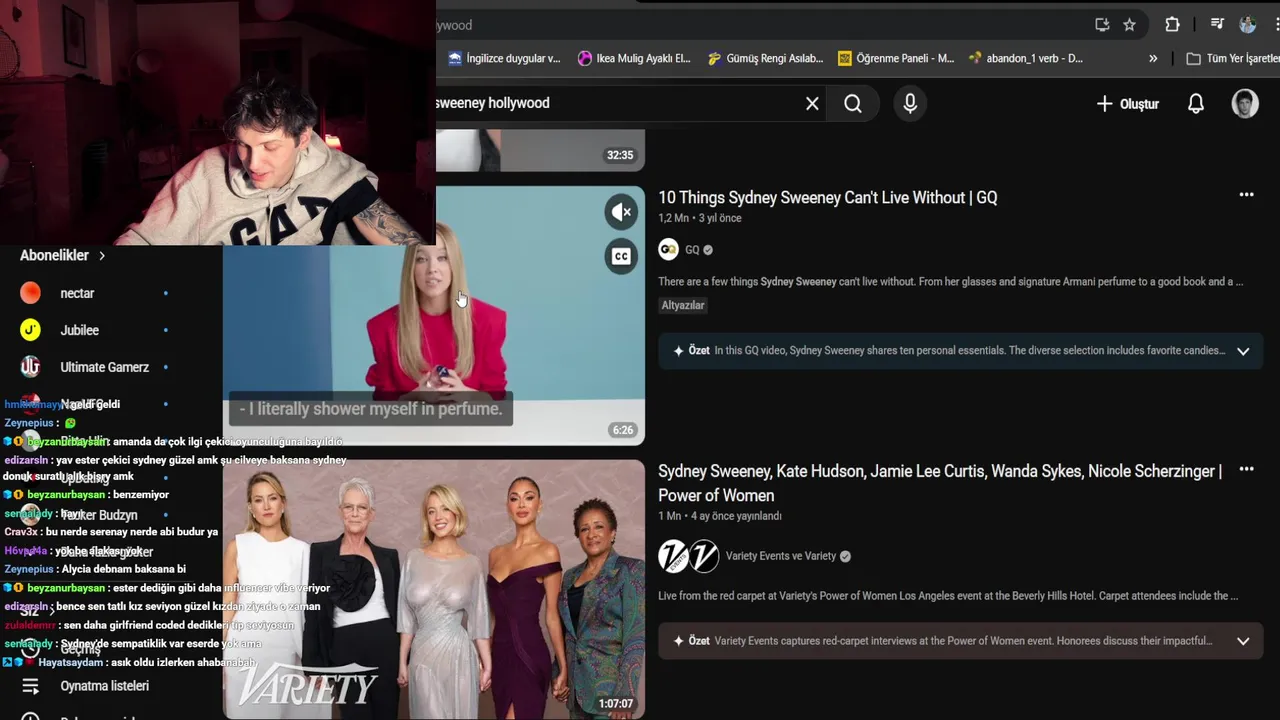Screen dimensions: 1280x720
Task: Open the partially visible 32:35 video thumbnail
Action: click(x=540, y=150)
